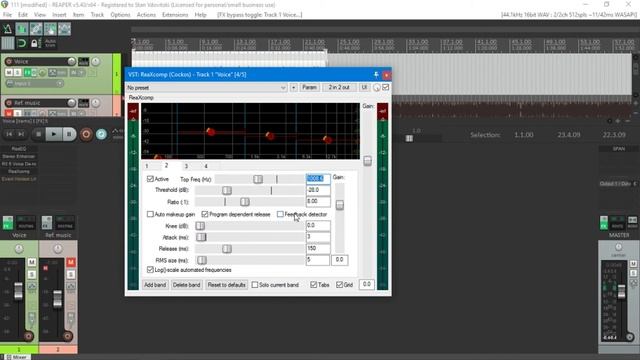This screenshot has width=640, height=360.
Task: Open the File menu
Action: pyautogui.click(x=7, y=15)
